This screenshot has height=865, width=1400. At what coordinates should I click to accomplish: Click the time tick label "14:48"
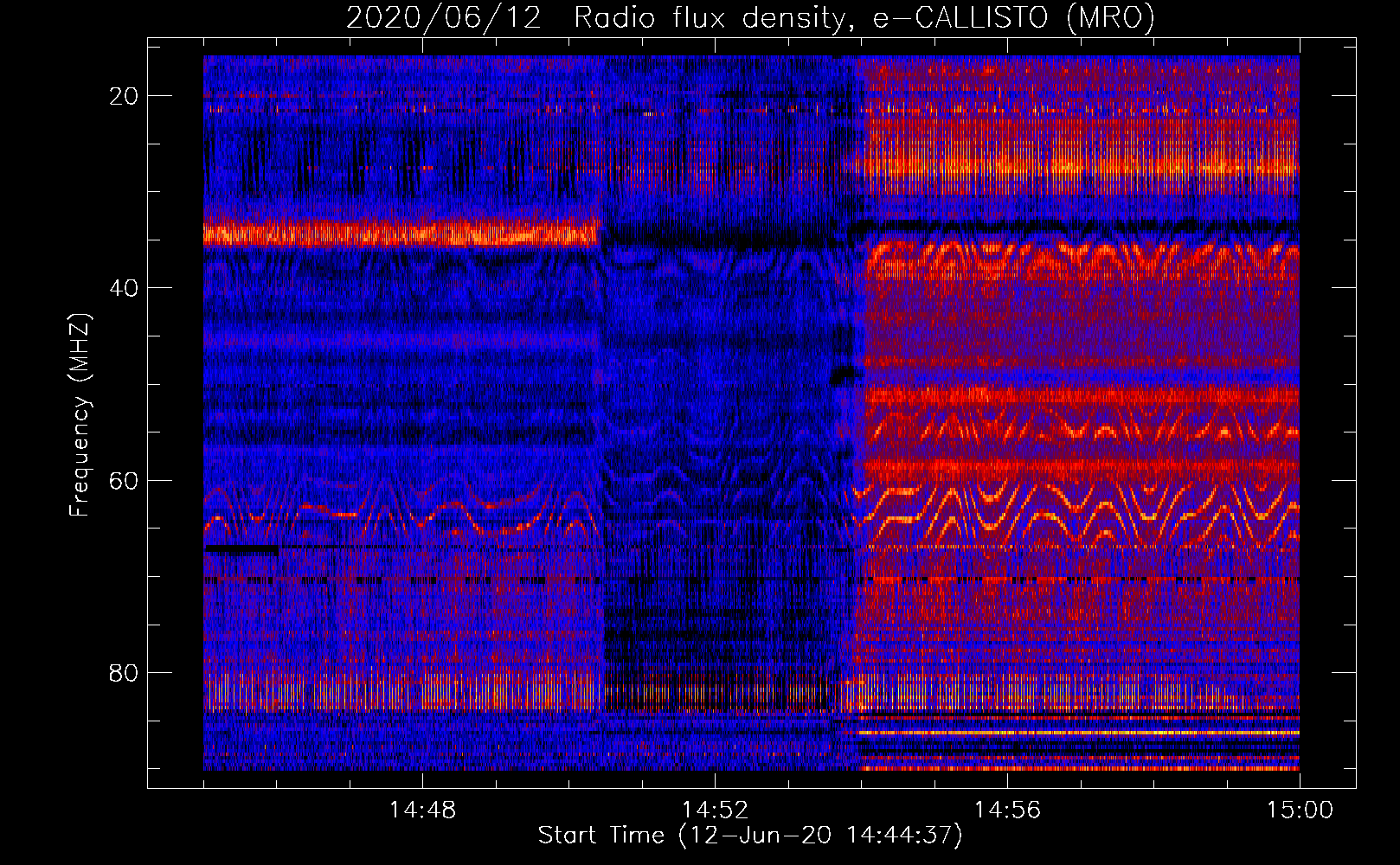click(422, 811)
